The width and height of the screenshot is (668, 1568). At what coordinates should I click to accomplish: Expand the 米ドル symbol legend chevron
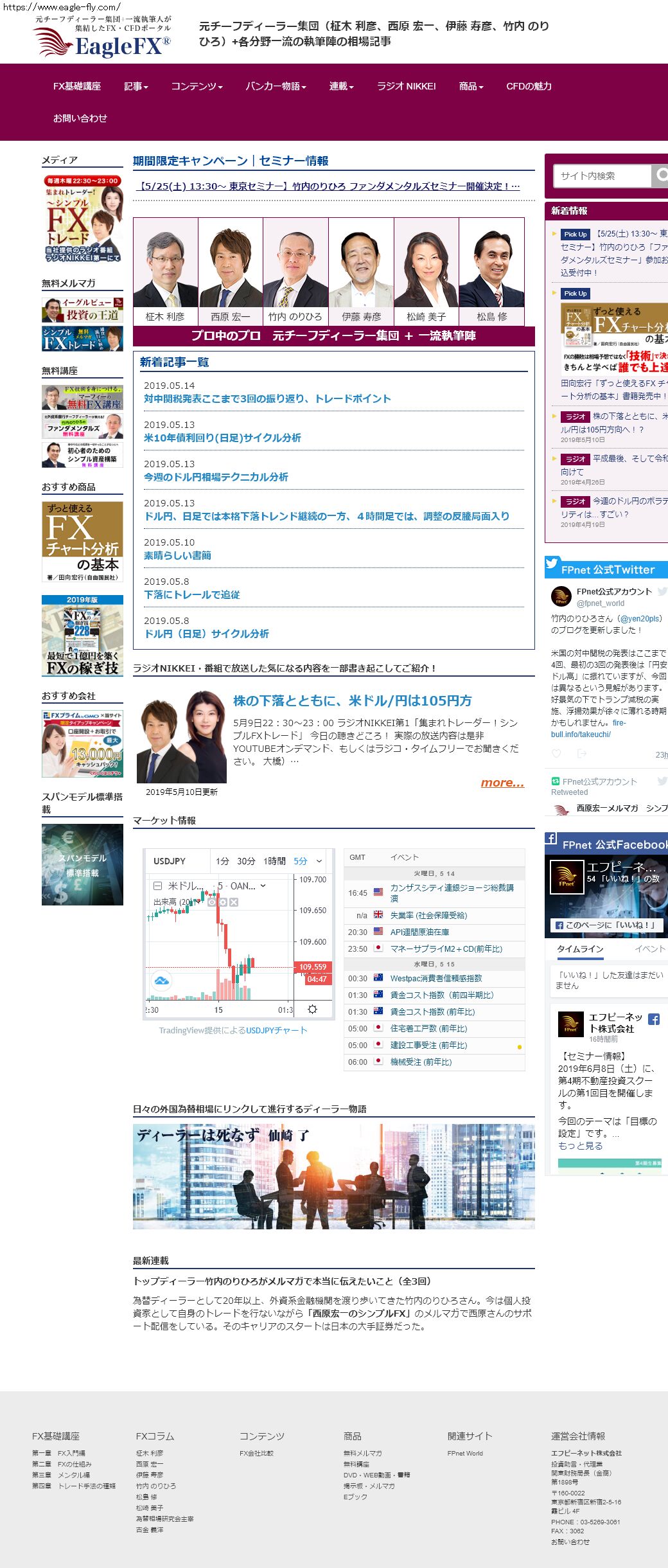263,886
